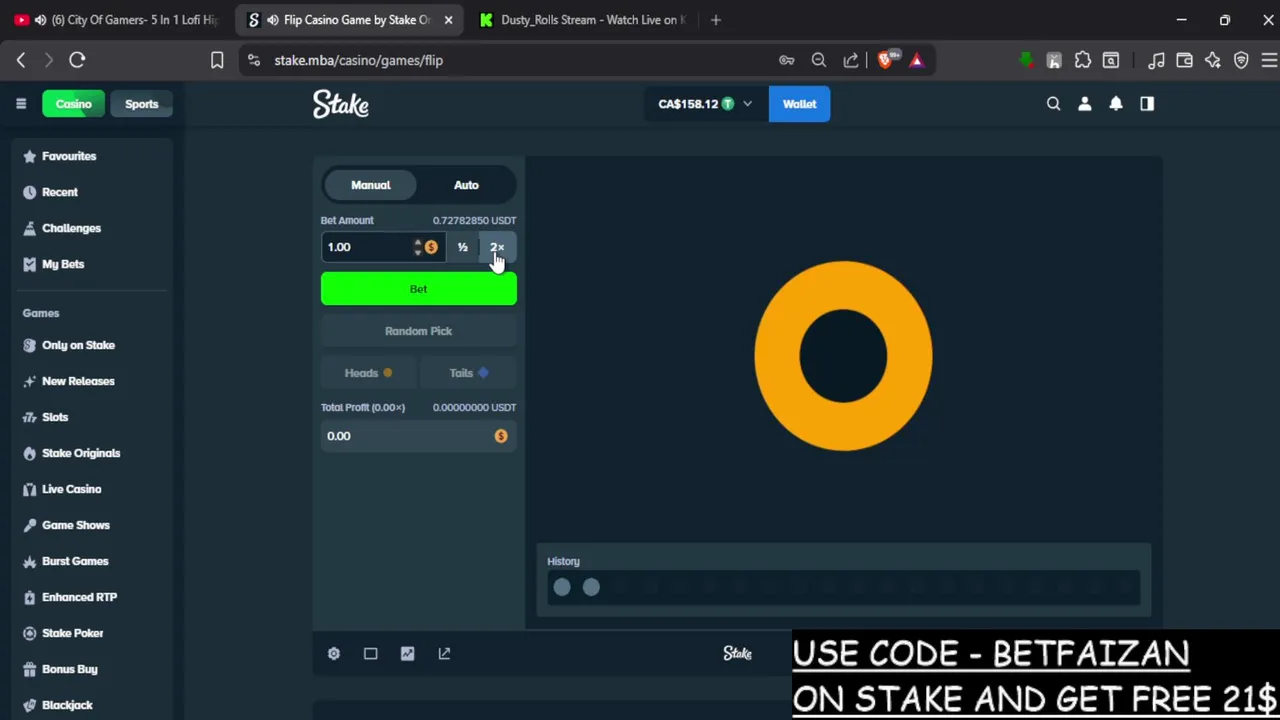This screenshot has width=1280, height=720.
Task: Enable theatre mode icon below game
Action: coord(371,654)
